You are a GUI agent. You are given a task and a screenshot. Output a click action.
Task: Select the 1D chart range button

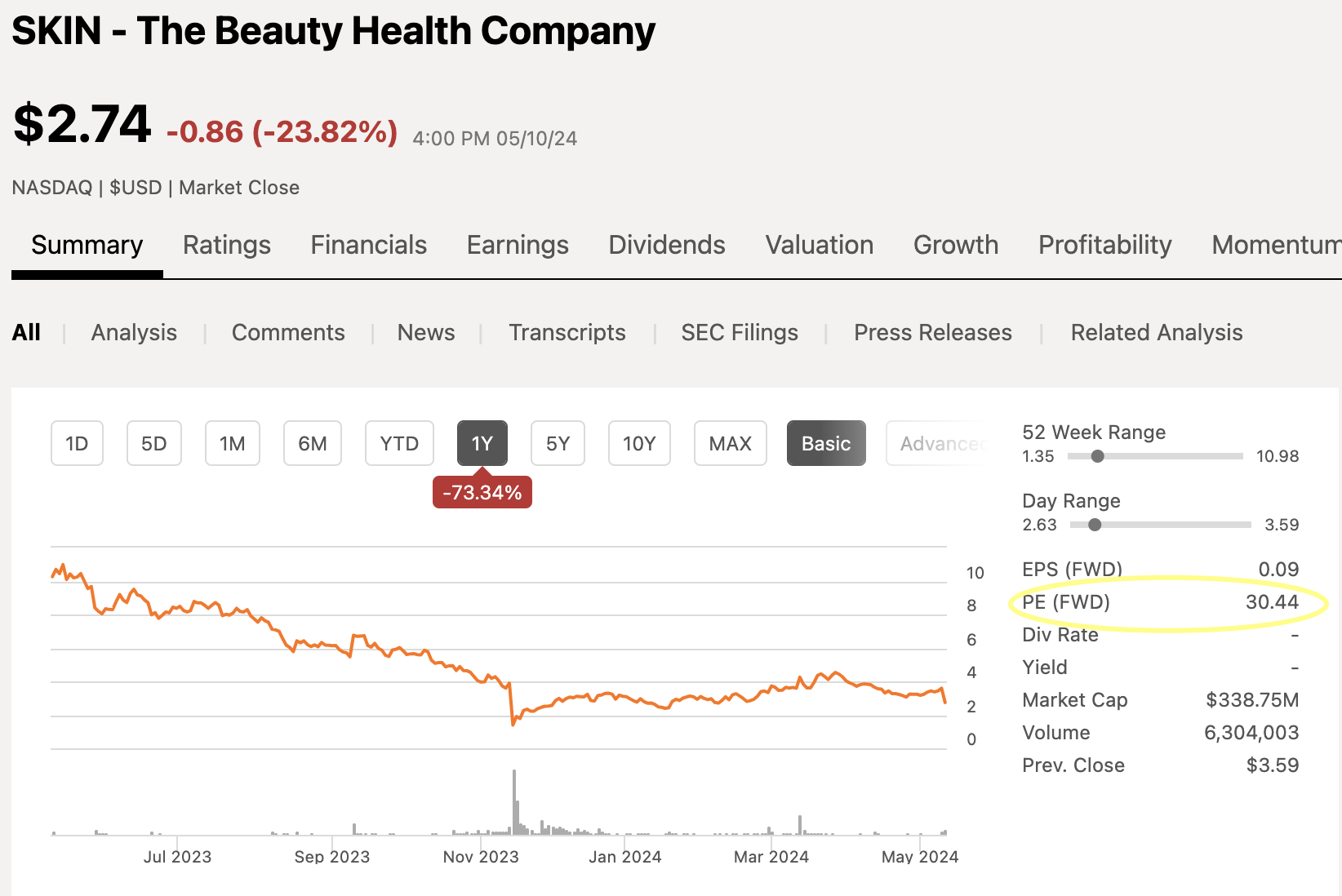(x=77, y=443)
